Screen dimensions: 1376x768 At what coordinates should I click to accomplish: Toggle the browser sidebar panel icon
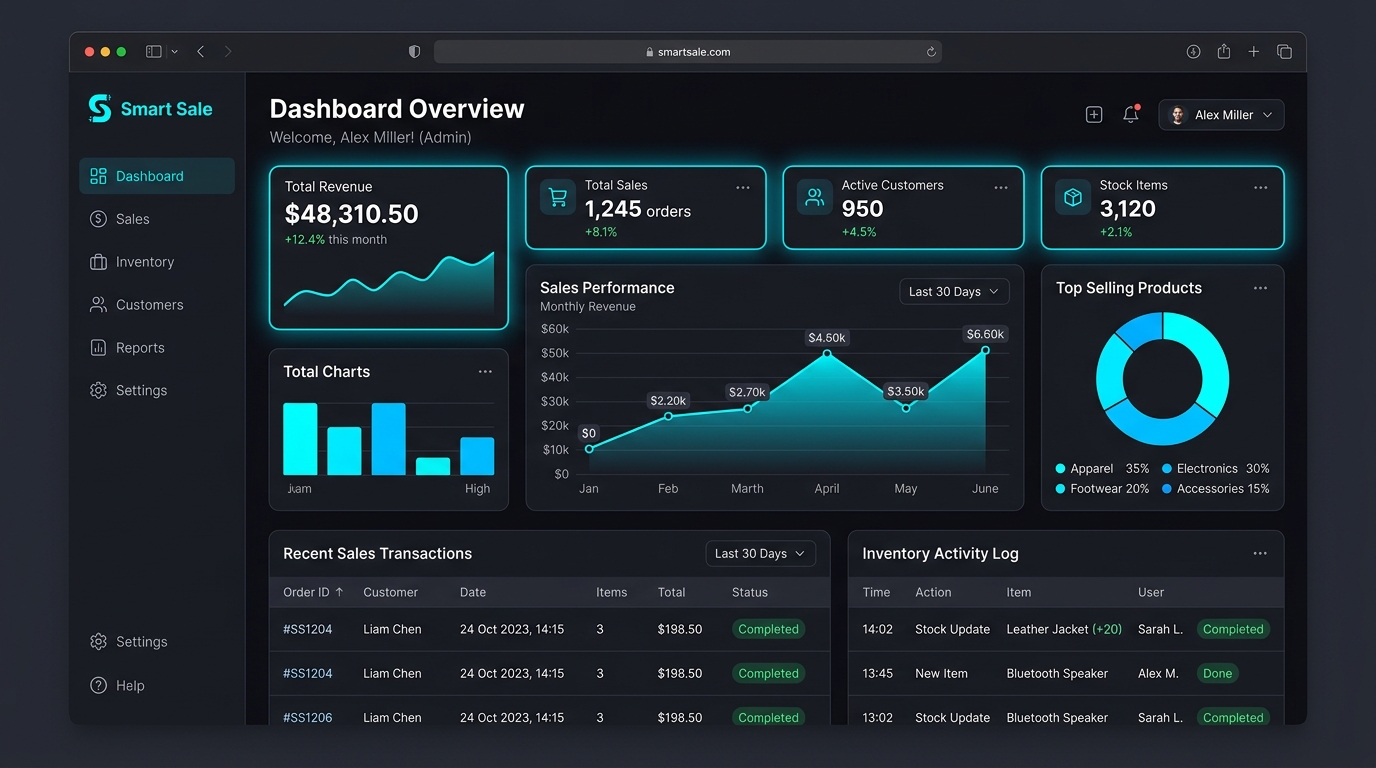point(154,52)
